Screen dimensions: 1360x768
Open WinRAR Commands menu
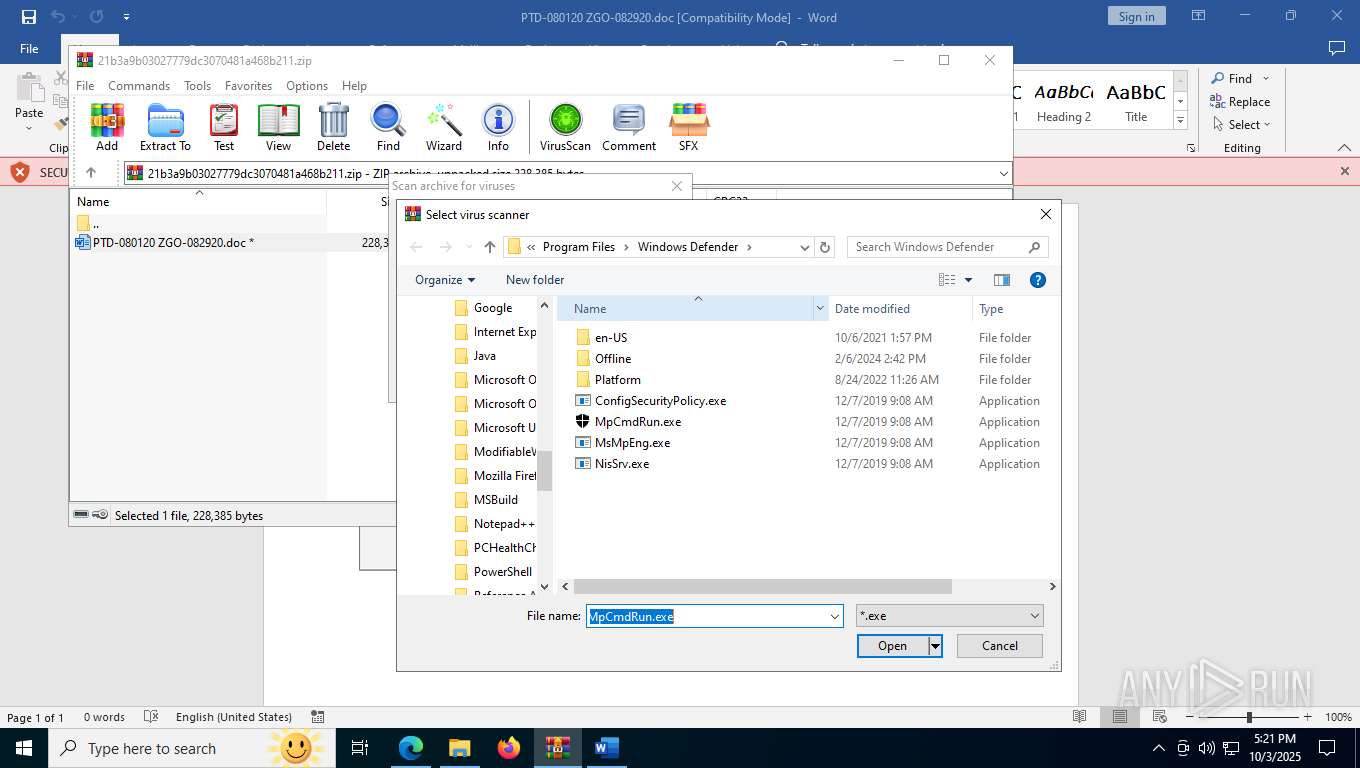[139, 86]
